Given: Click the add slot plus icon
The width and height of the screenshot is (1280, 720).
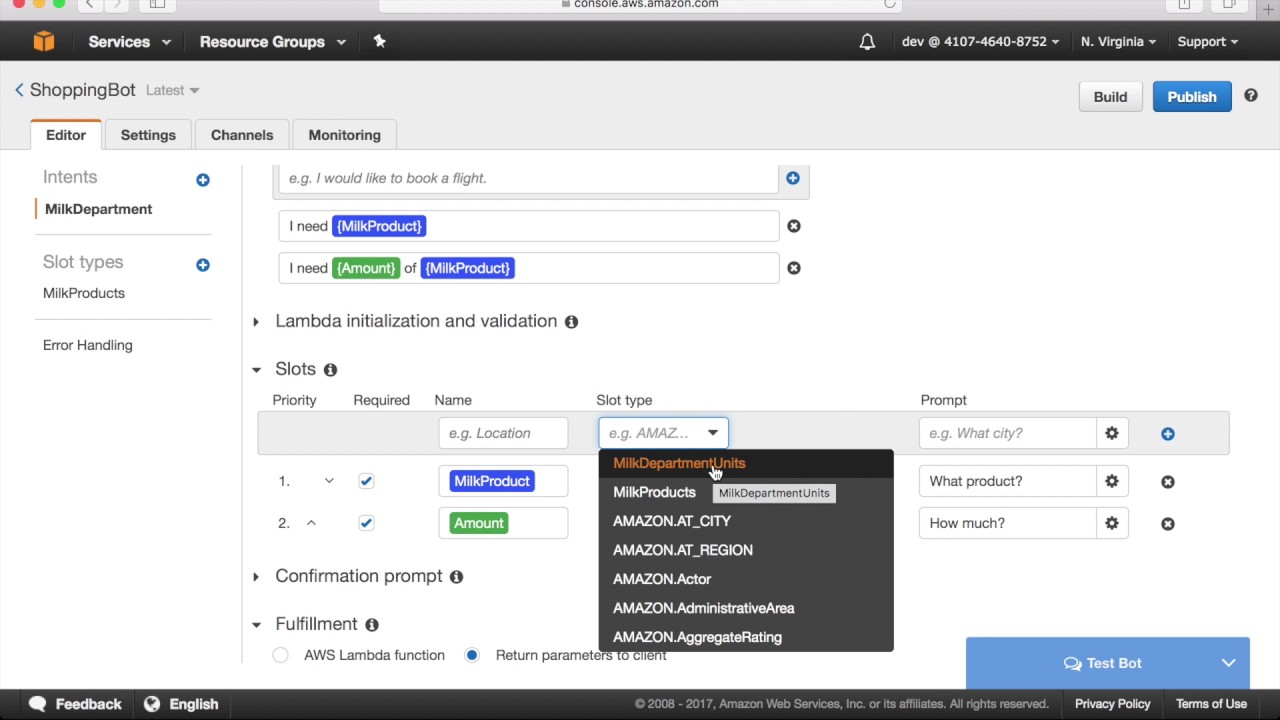Looking at the screenshot, I should click(x=1167, y=434).
